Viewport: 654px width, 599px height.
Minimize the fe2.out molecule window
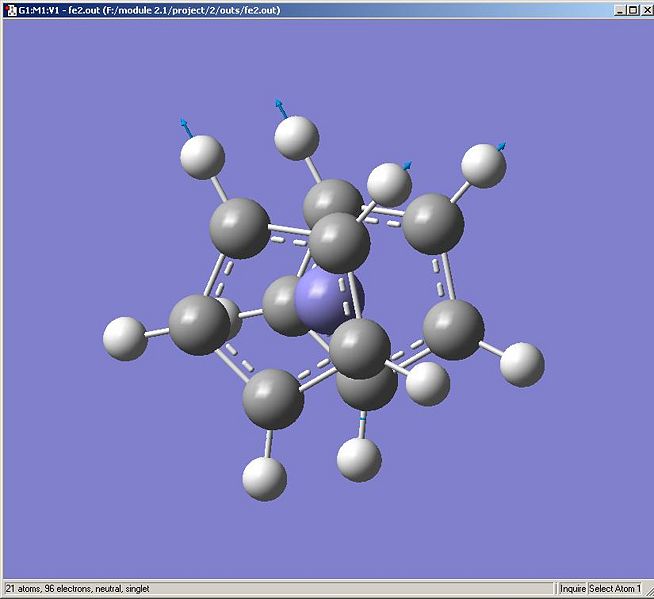click(x=621, y=10)
